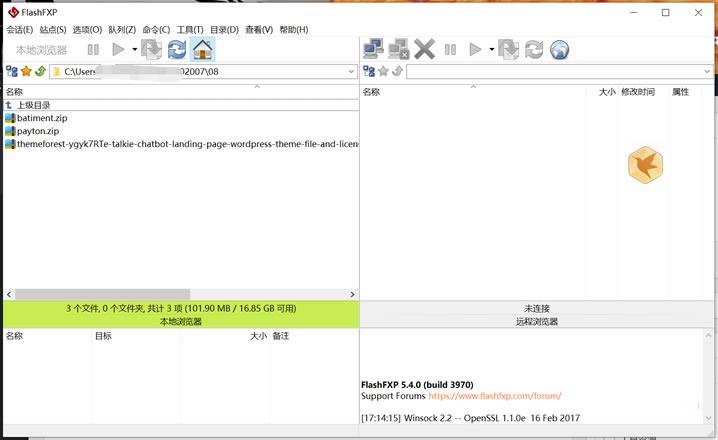Click the remote pane connect computers icon
This screenshot has width=718, height=440.
[x=373, y=49]
